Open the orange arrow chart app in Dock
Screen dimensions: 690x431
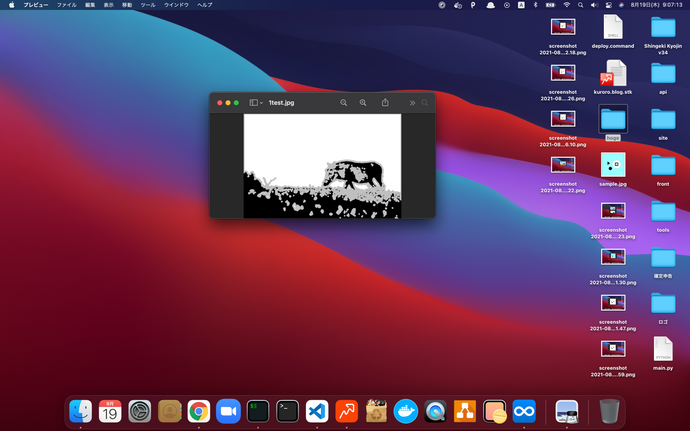tap(347, 411)
